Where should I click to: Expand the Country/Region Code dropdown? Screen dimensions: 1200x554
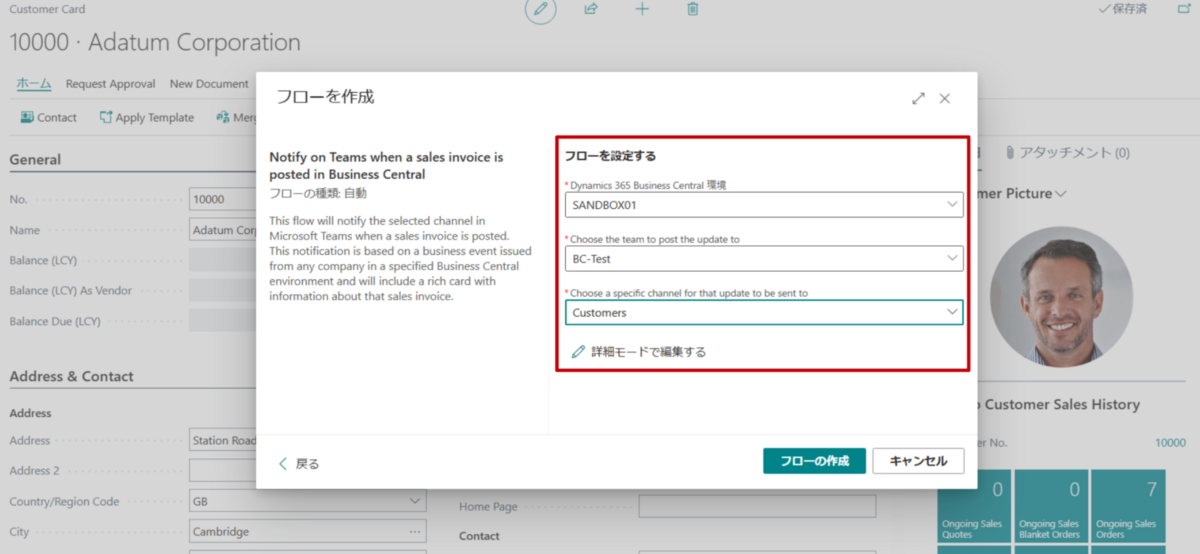tap(415, 501)
